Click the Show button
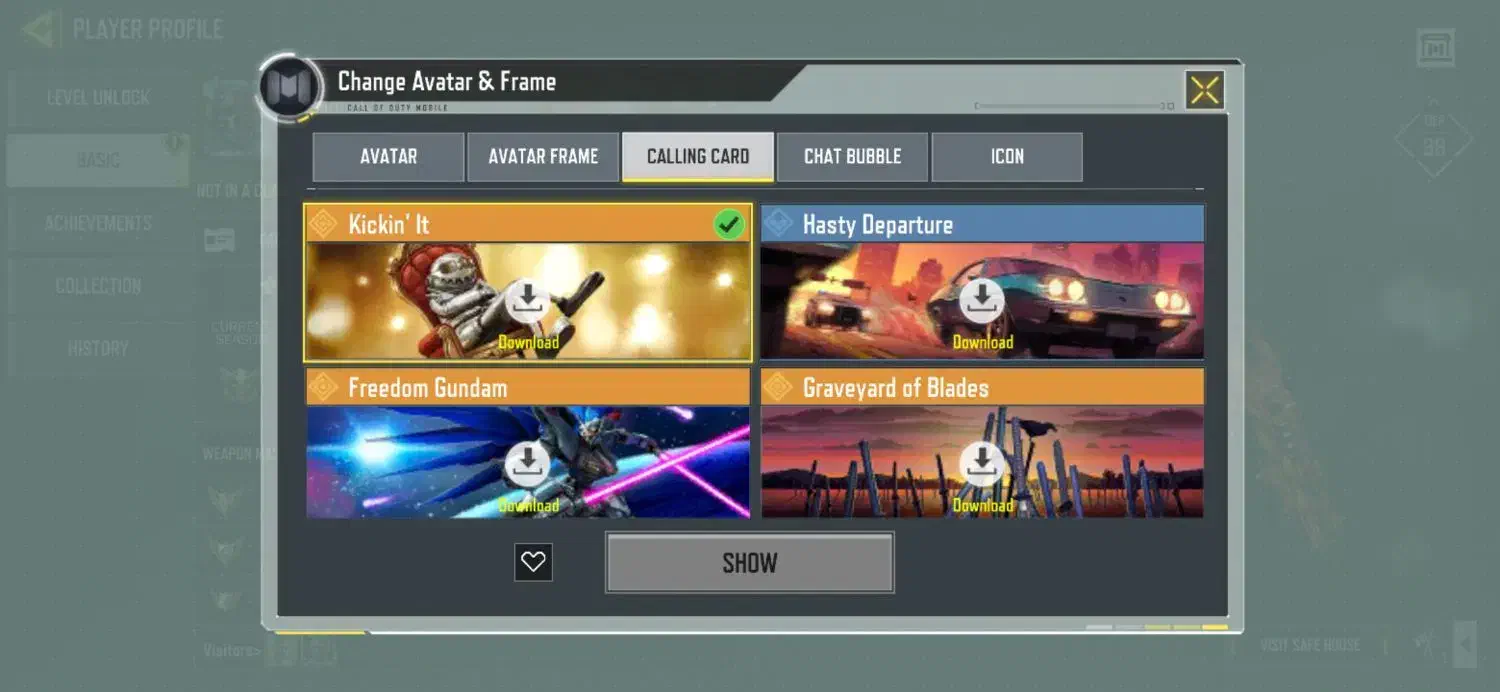Screen dimensions: 1500x692 click(x=749, y=562)
